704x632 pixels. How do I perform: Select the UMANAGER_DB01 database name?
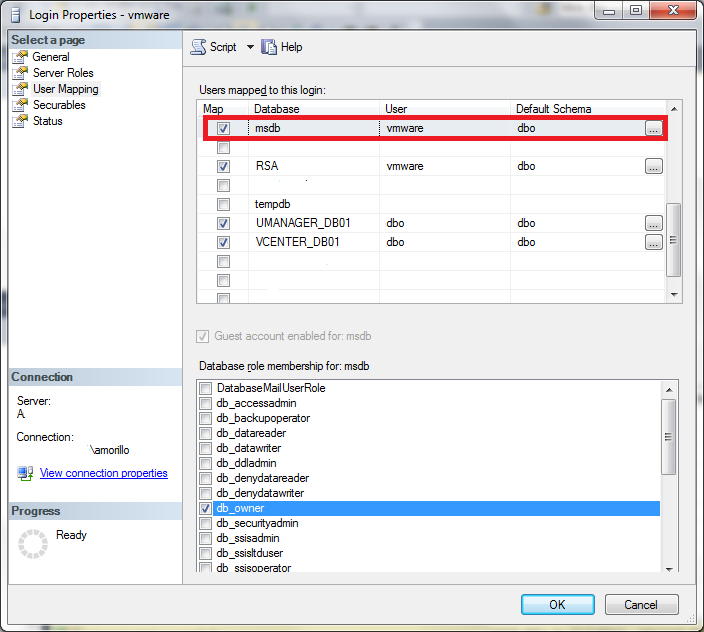tap(303, 223)
